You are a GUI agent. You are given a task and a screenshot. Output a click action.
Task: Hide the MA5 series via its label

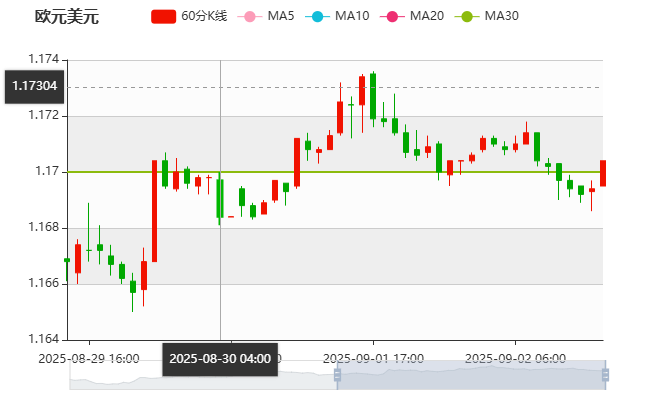pyautogui.click(x=281, y=16)
